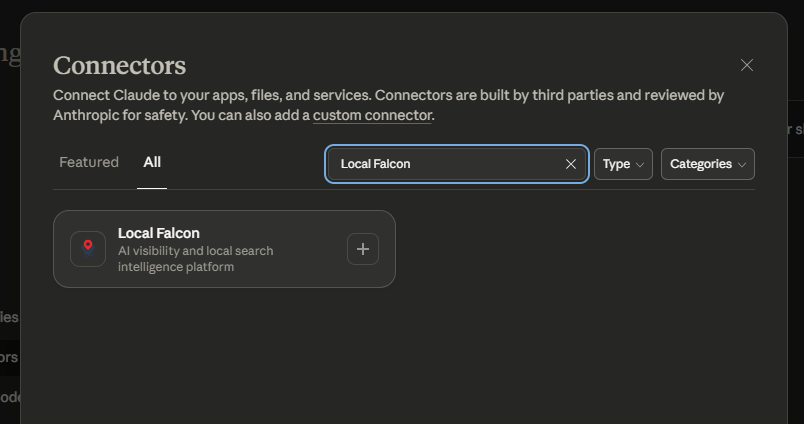804x424 pixels.
Task: Add the Local Falcon connector with plus button
Action: pos(363,249)
